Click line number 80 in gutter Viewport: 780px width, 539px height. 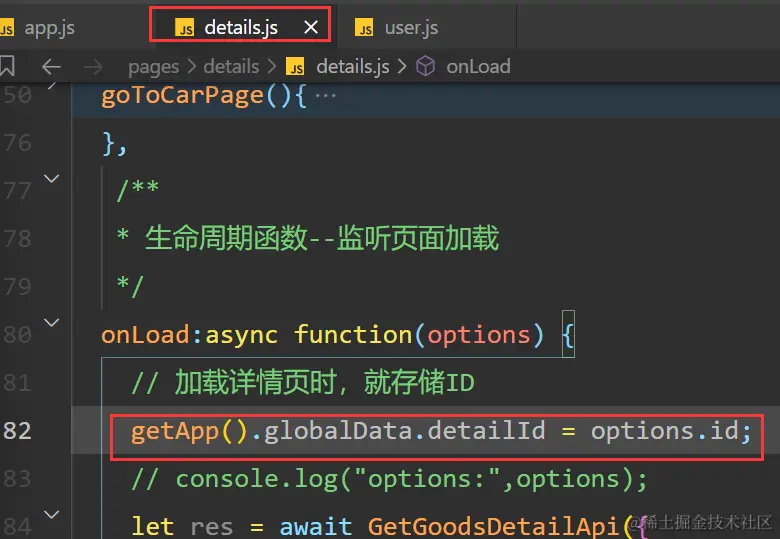tap(17, 335)
